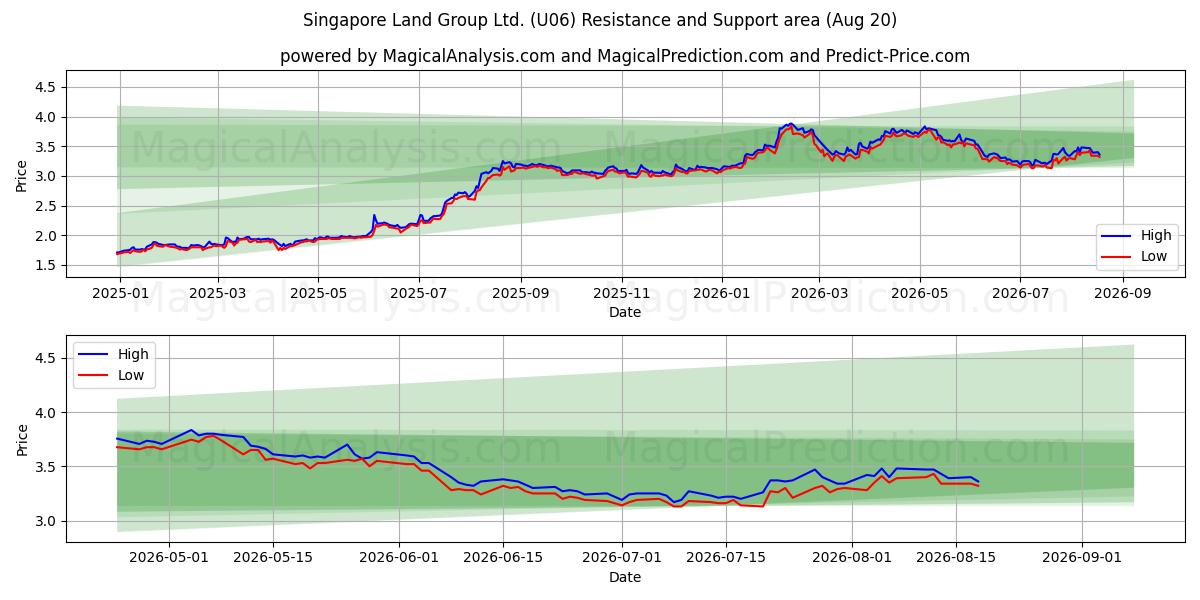1200x600 pixels.
Task: Click the '2025-05' tick on upper chart
Action: coord(318,294)
